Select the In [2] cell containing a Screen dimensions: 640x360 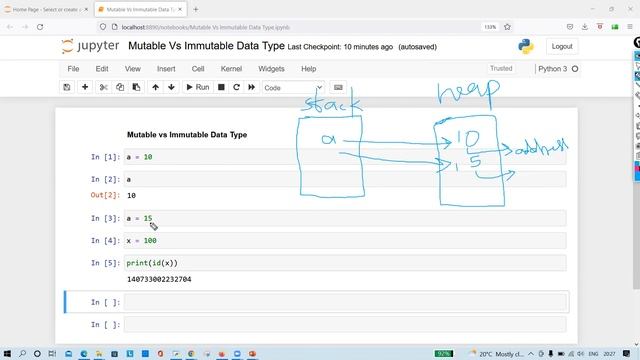(x=345, y=180)
